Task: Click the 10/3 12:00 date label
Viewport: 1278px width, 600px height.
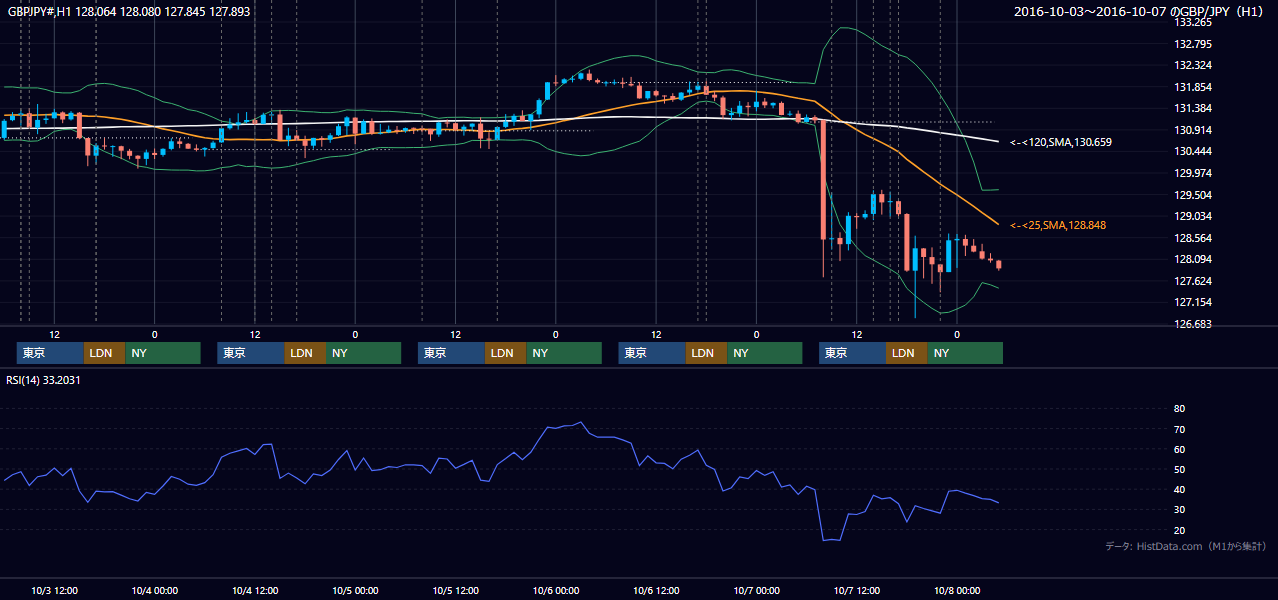Action: pos(55,591)
